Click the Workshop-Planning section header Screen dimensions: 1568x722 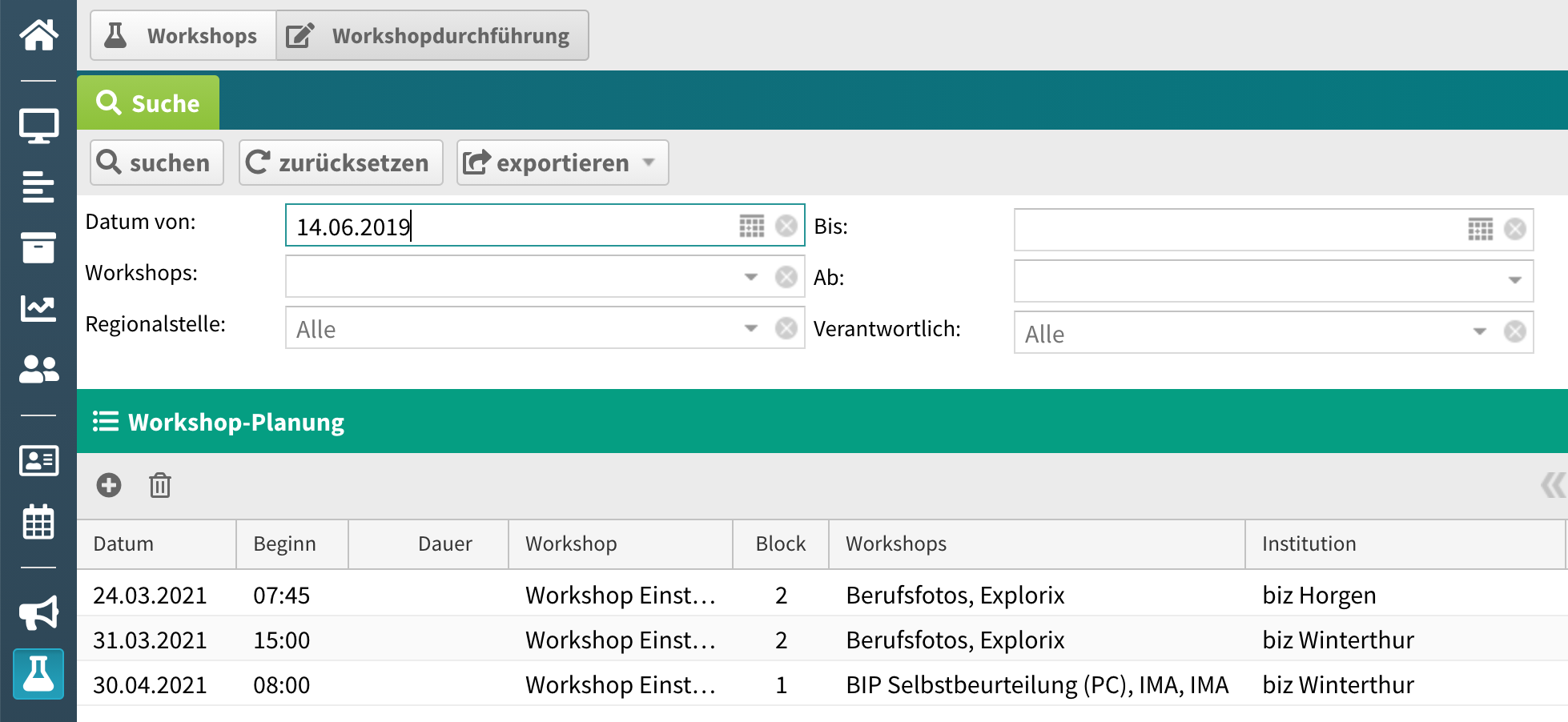click(x=822, y=421)
